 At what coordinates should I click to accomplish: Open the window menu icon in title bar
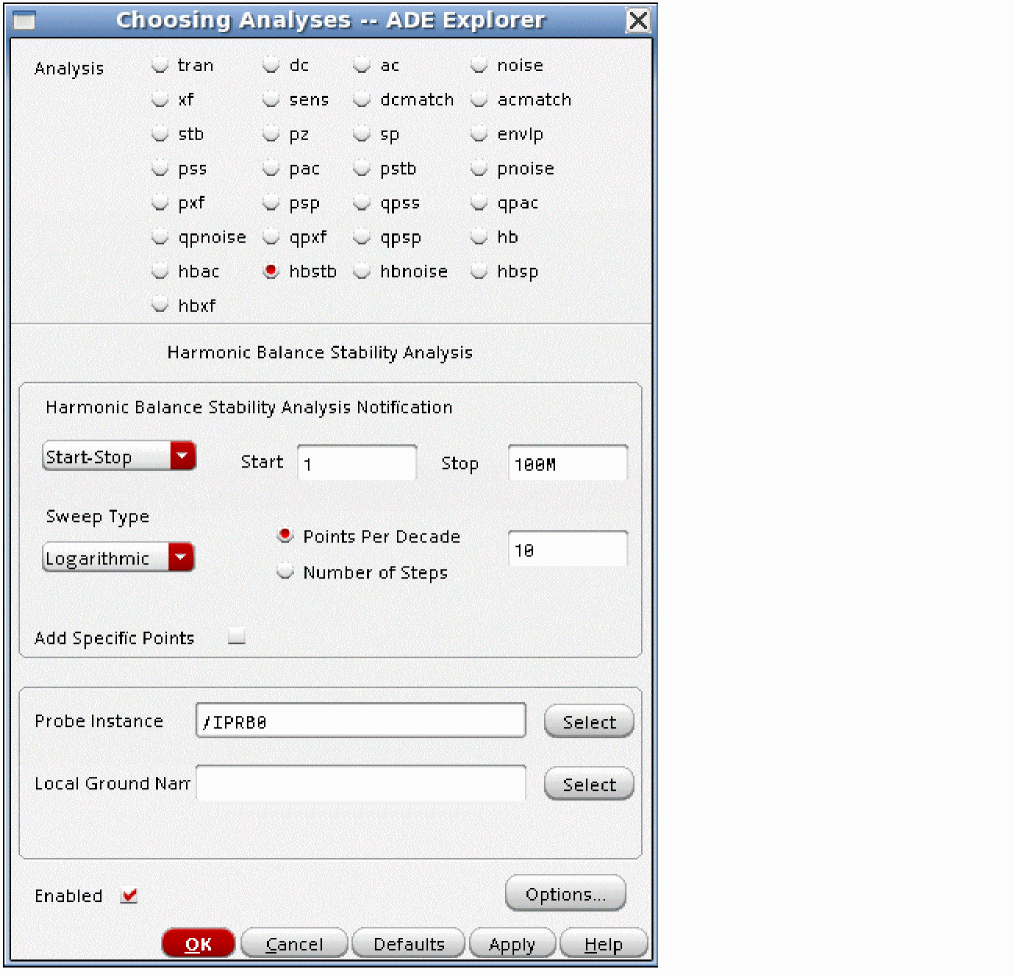coord(25,21)
